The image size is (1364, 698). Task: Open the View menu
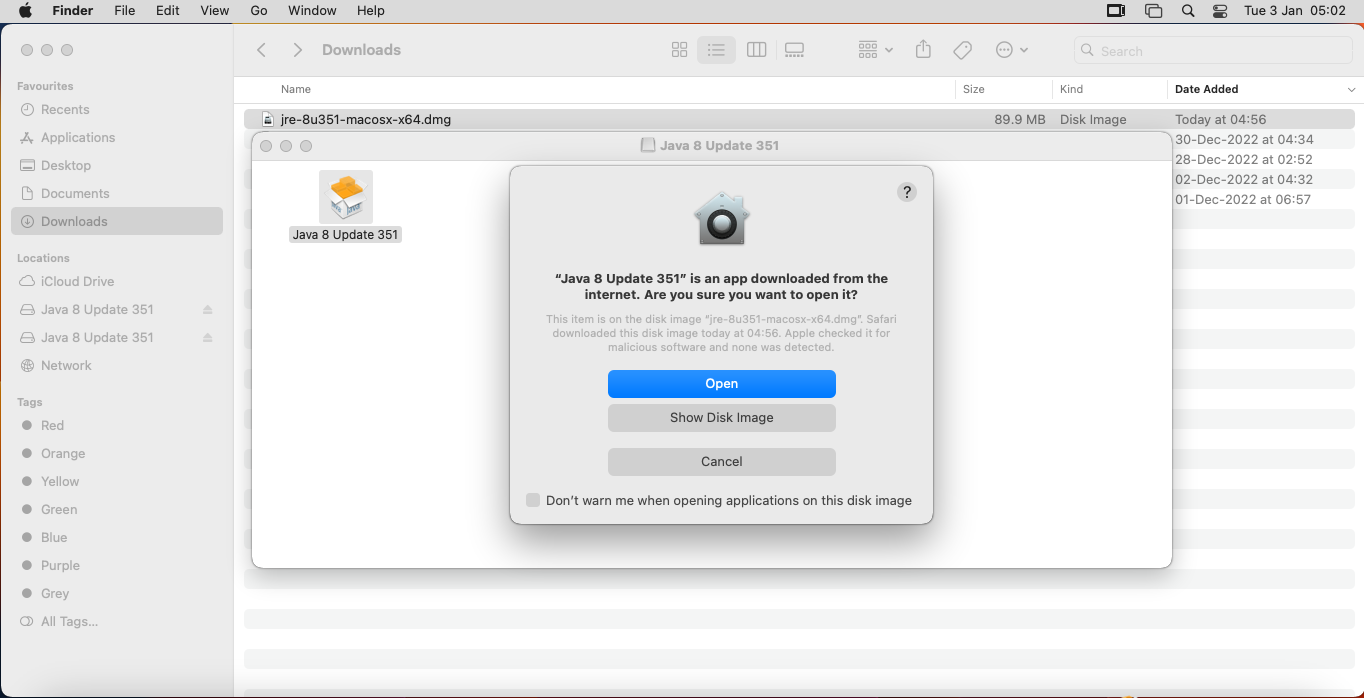click(x=215, y=11)
